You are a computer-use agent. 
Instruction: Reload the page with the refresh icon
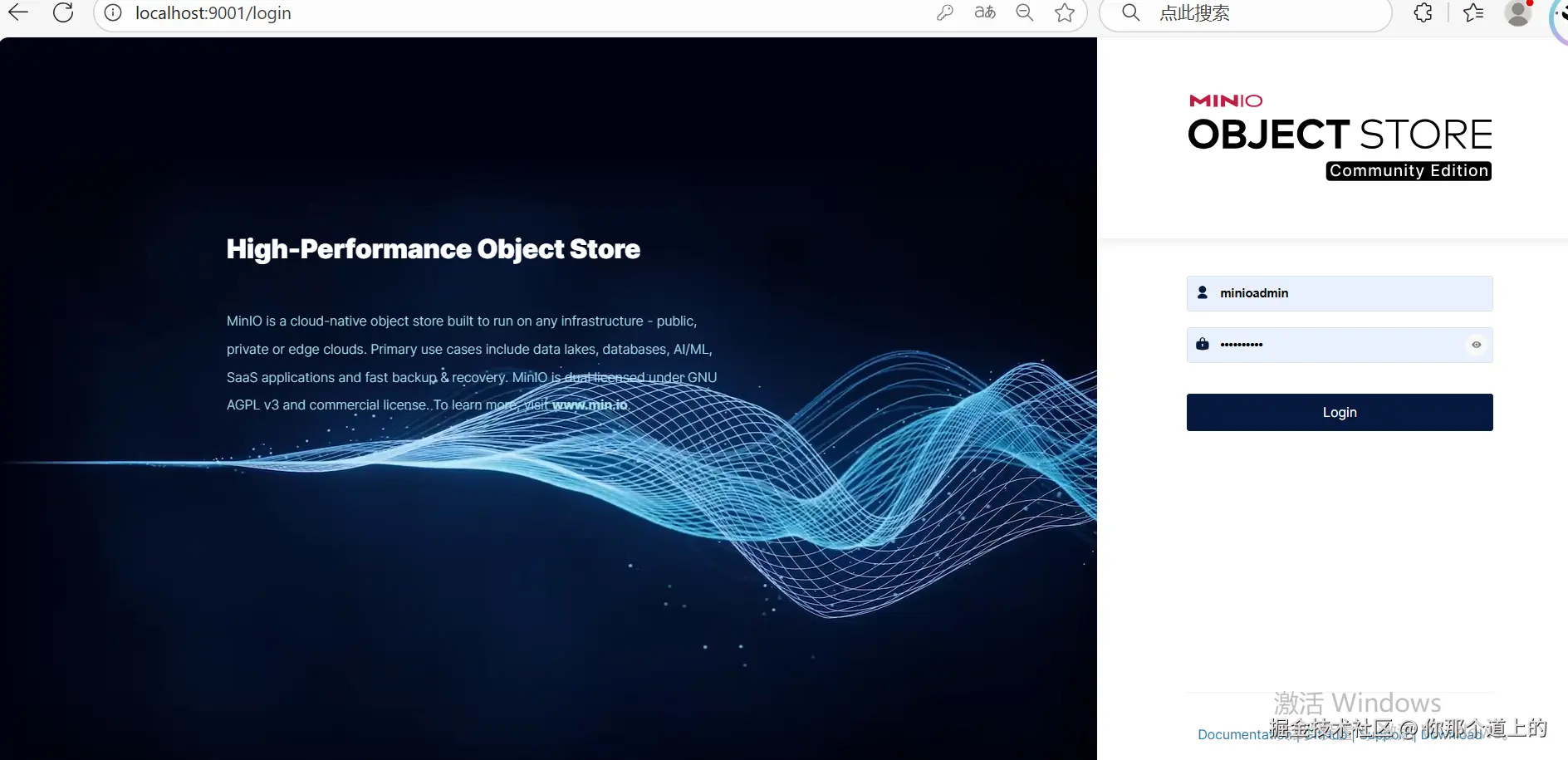tap(63, 12)
